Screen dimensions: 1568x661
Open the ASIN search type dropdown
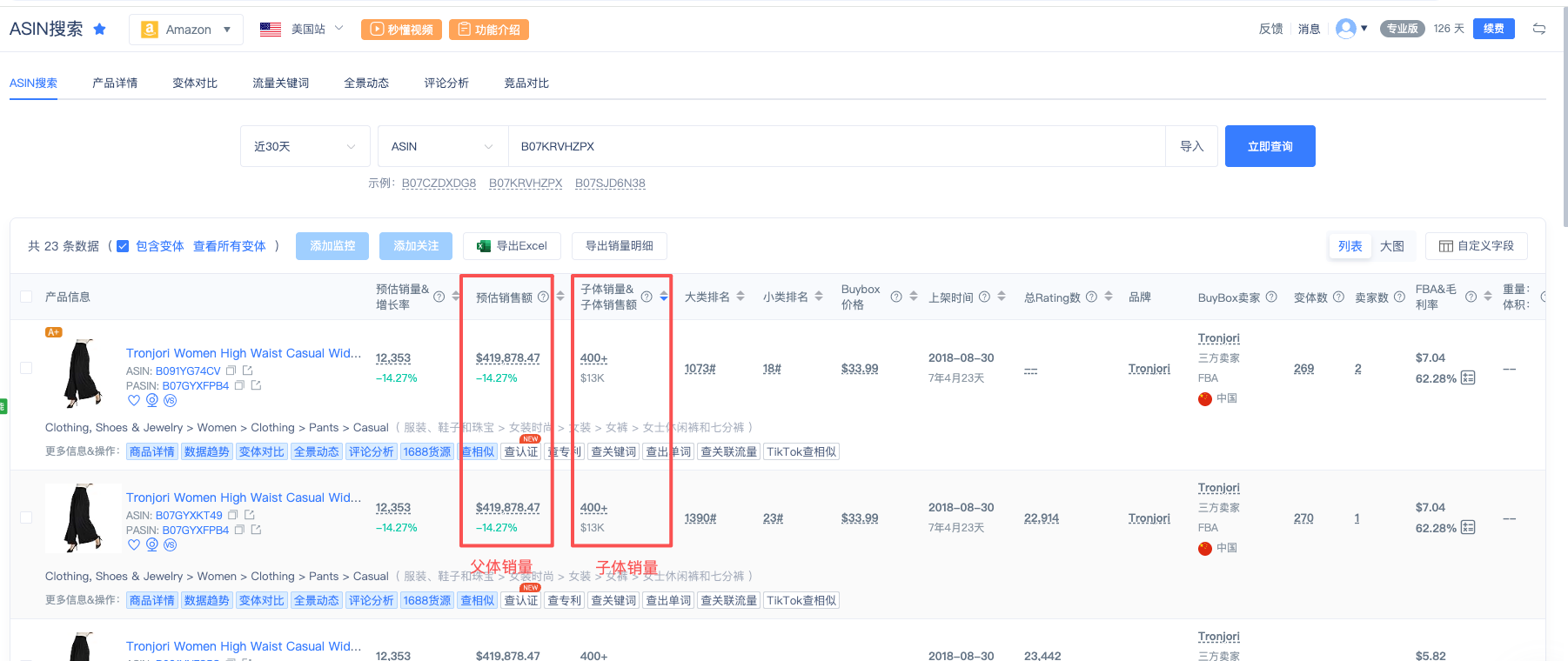tap(442, 146)
